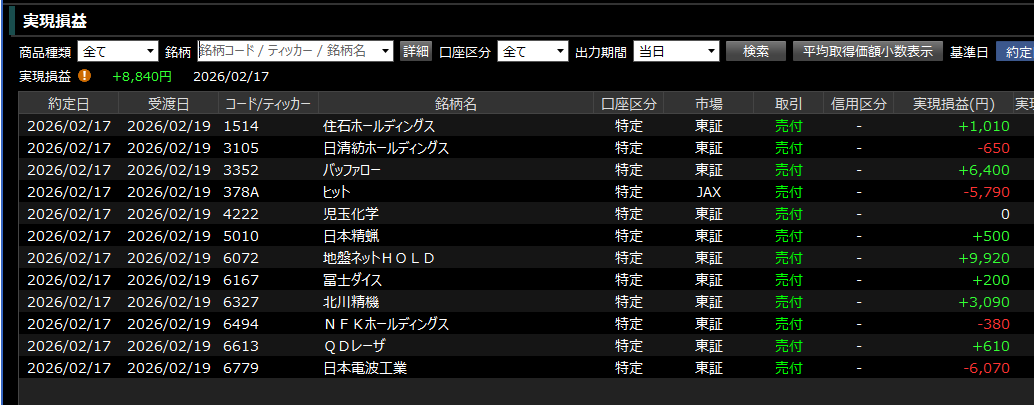Screen dimensions: 1034x405
Task: Click the 詳細 button
Action: pos(415,51)
